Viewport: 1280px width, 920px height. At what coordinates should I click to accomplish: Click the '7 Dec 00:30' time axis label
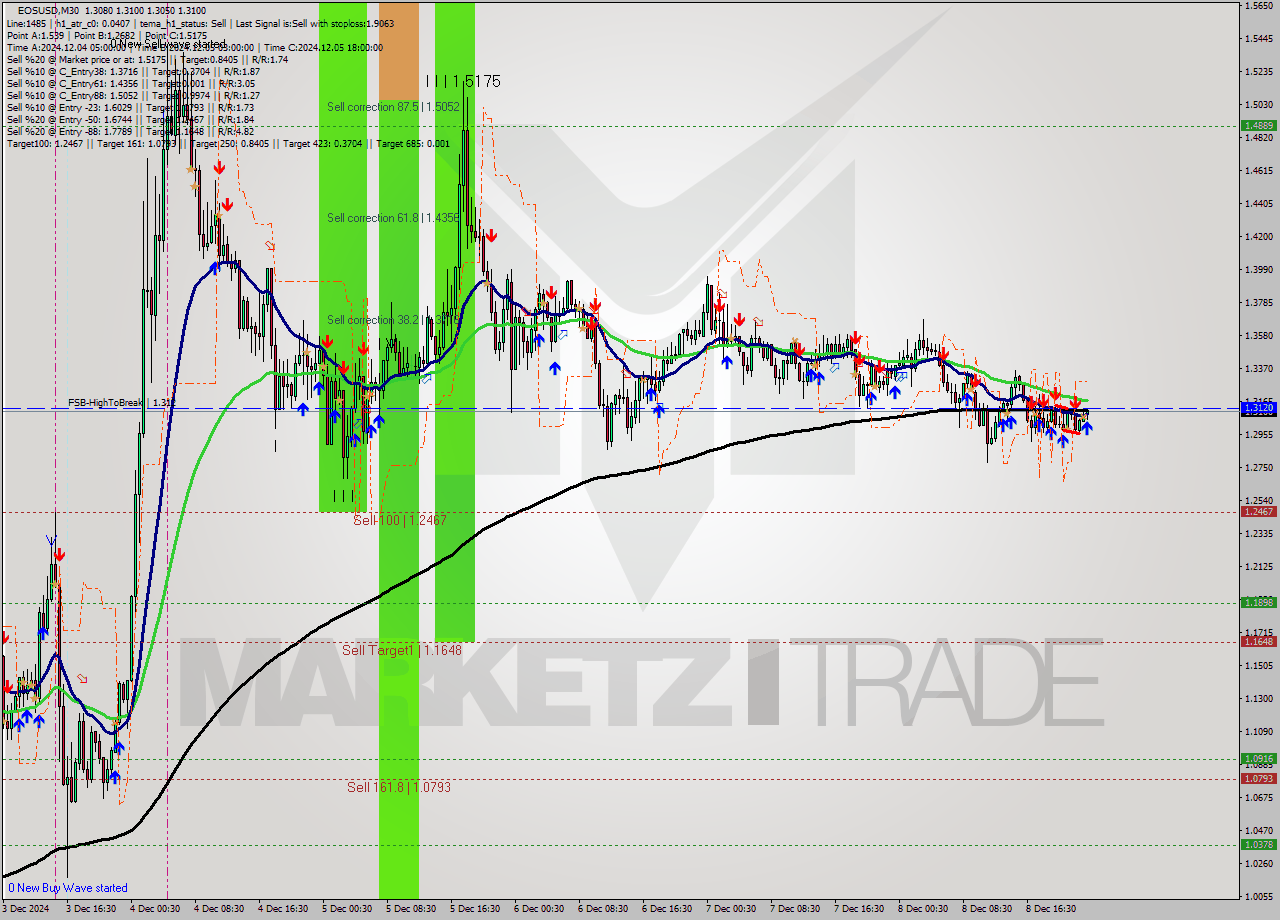coord(731,909)
